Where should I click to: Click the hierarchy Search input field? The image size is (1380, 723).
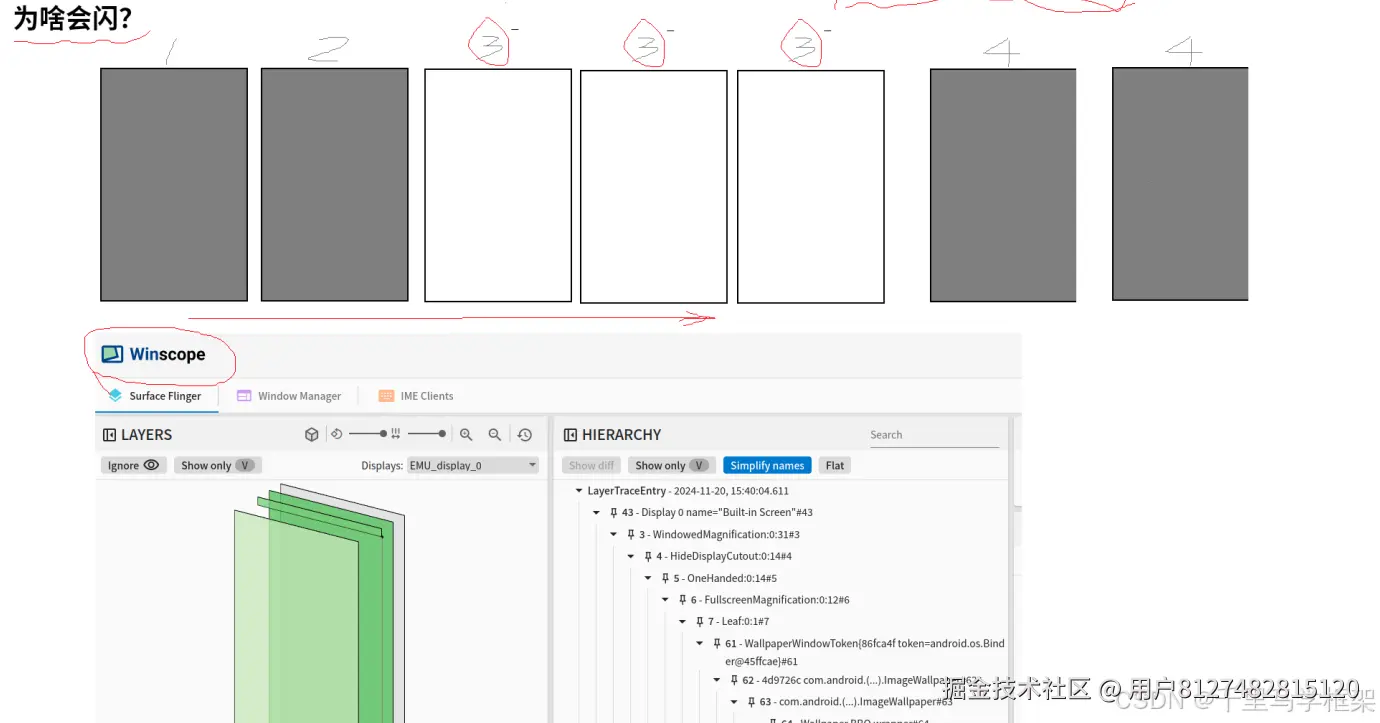[x=935, y=435]
